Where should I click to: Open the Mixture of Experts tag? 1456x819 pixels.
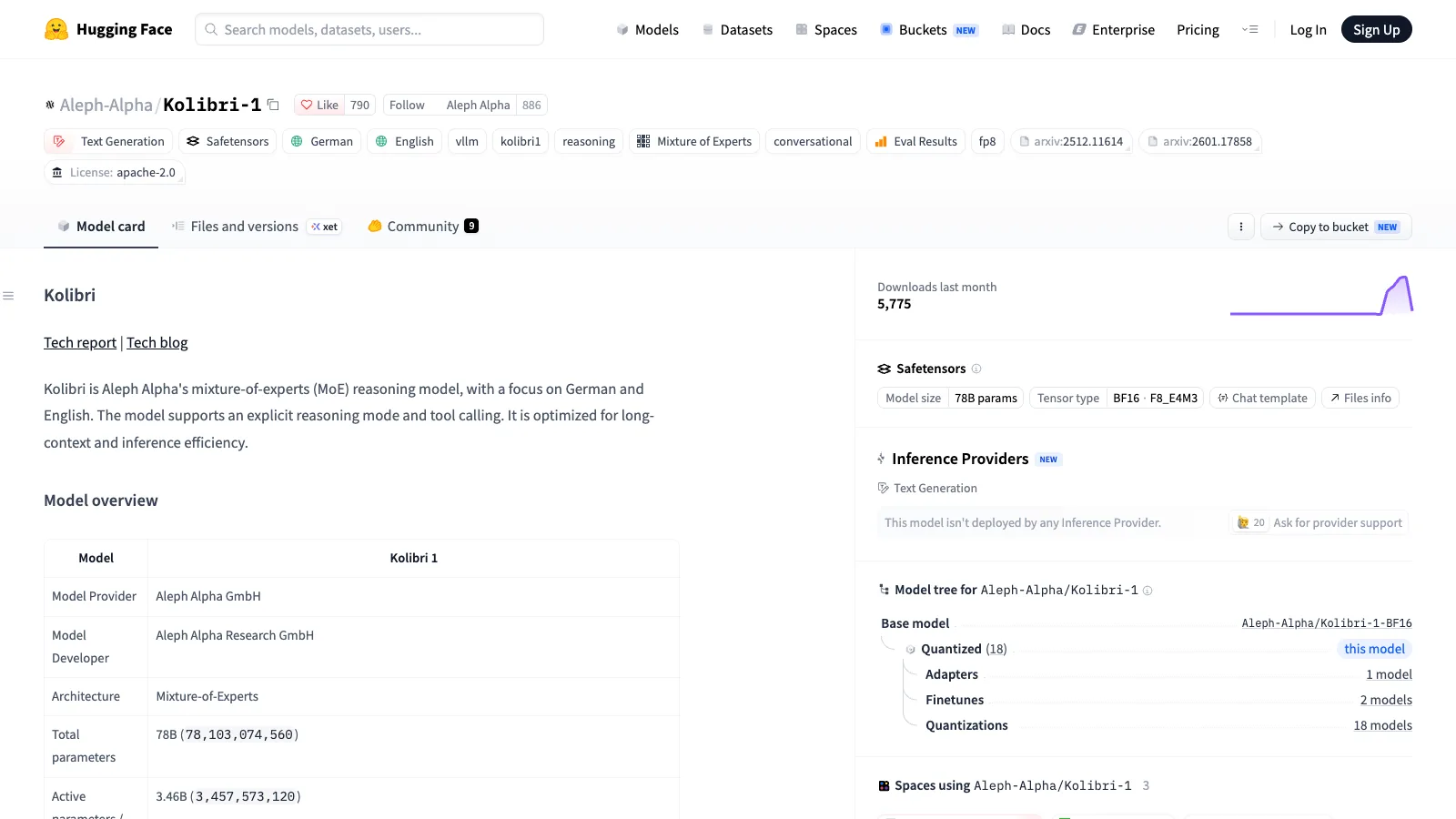tap(694, 141)
